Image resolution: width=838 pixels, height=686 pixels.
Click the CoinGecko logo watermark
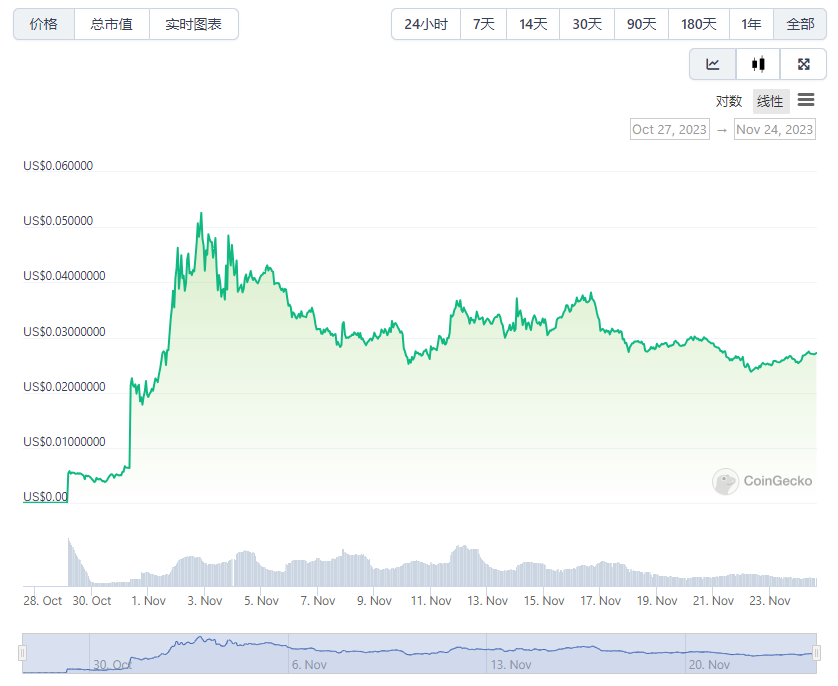(x=762, y=481)
